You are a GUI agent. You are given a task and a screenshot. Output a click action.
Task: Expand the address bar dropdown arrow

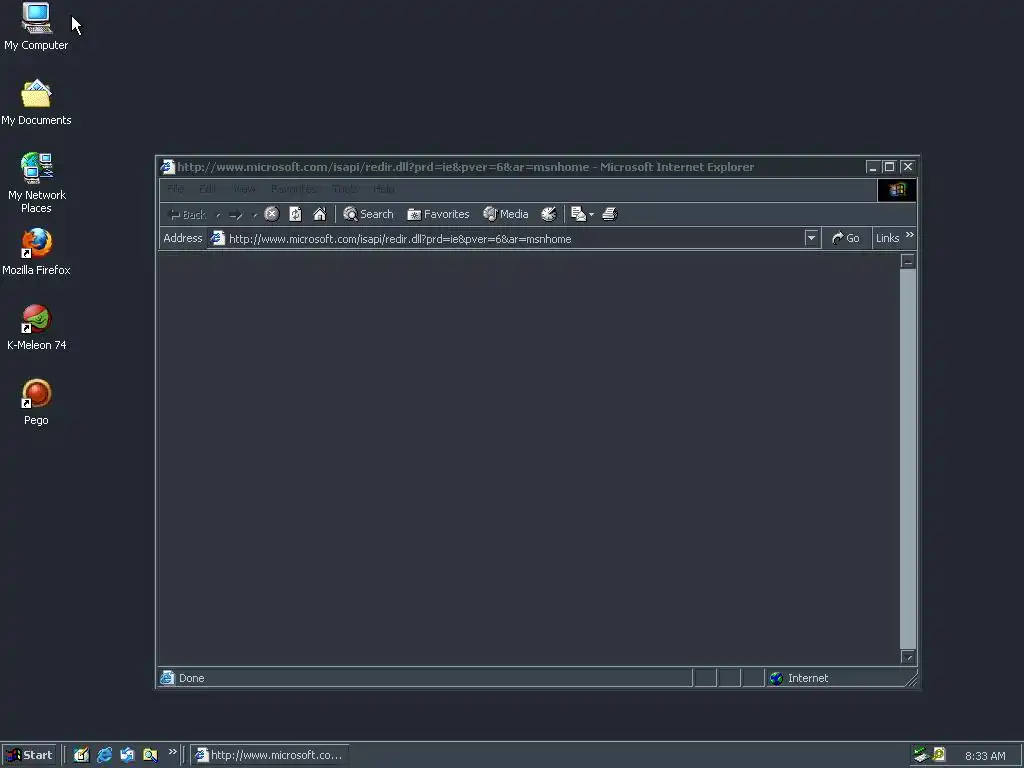811,238
